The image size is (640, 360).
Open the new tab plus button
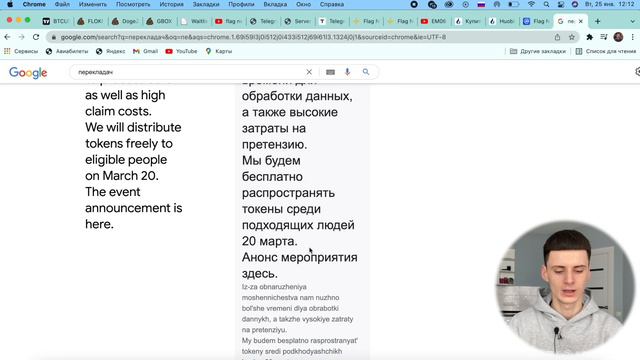coord(598,21)
